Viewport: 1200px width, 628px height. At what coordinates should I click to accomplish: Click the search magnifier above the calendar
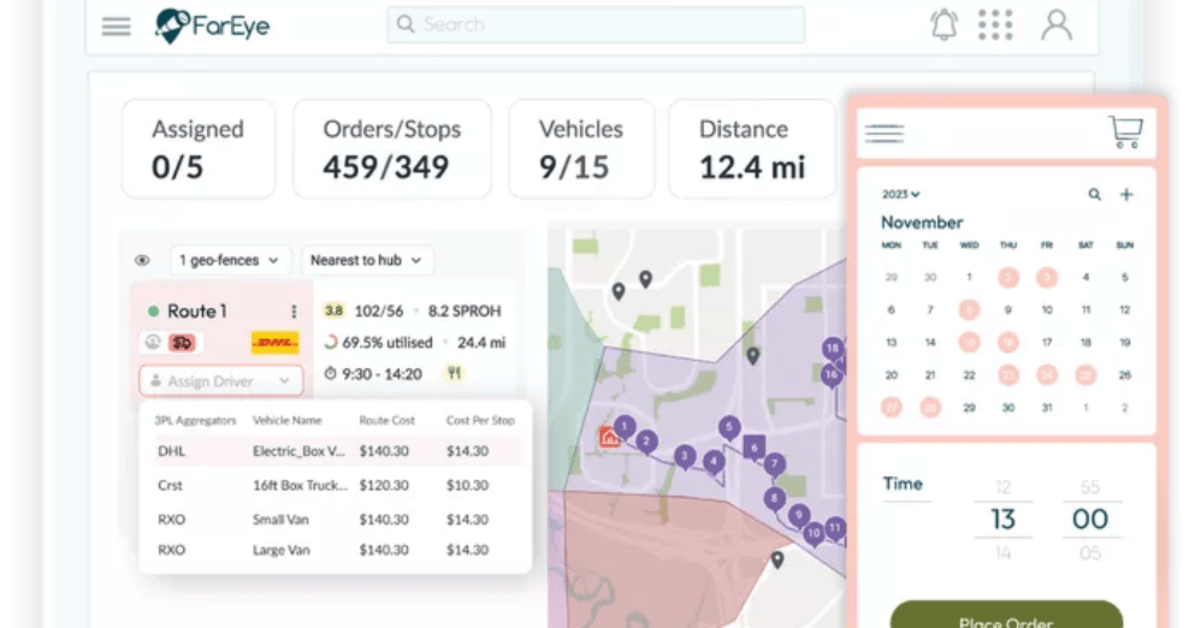pyautogui.click(x=1097, y=194)
